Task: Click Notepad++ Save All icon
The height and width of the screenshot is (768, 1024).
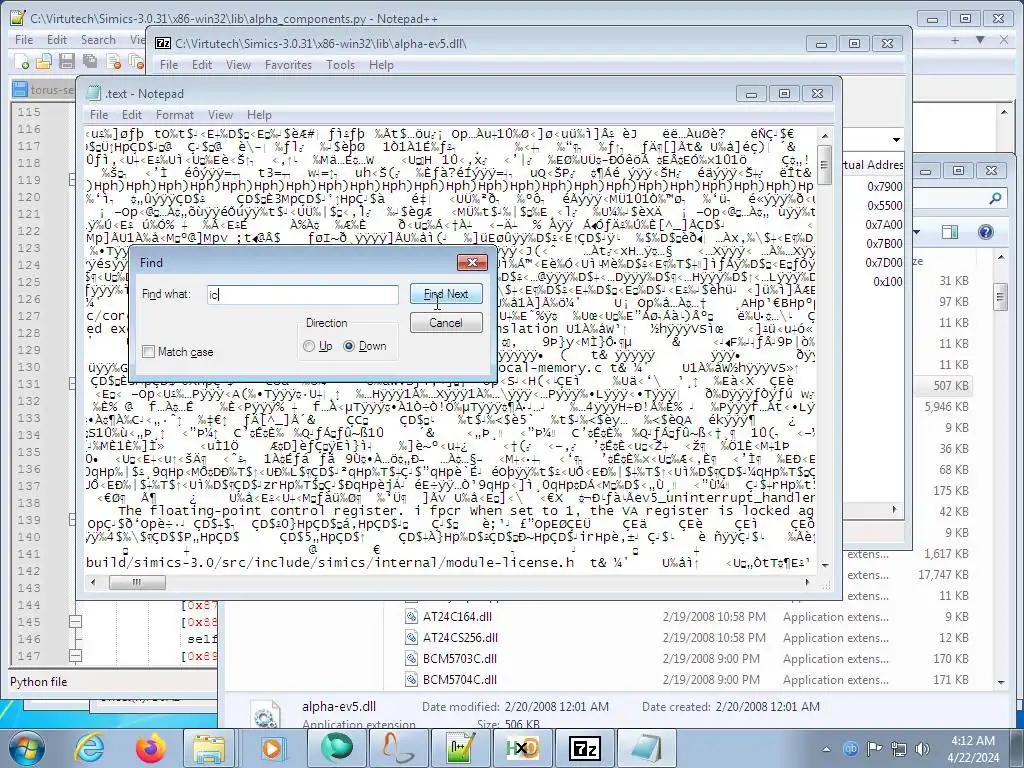Action: [89, 61]
